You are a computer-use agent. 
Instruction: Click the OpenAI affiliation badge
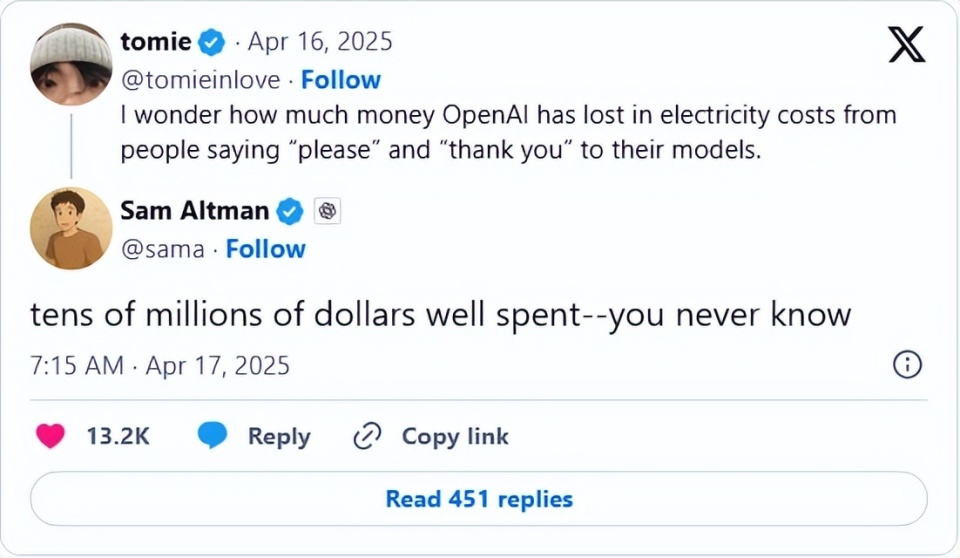pos(328,211)
